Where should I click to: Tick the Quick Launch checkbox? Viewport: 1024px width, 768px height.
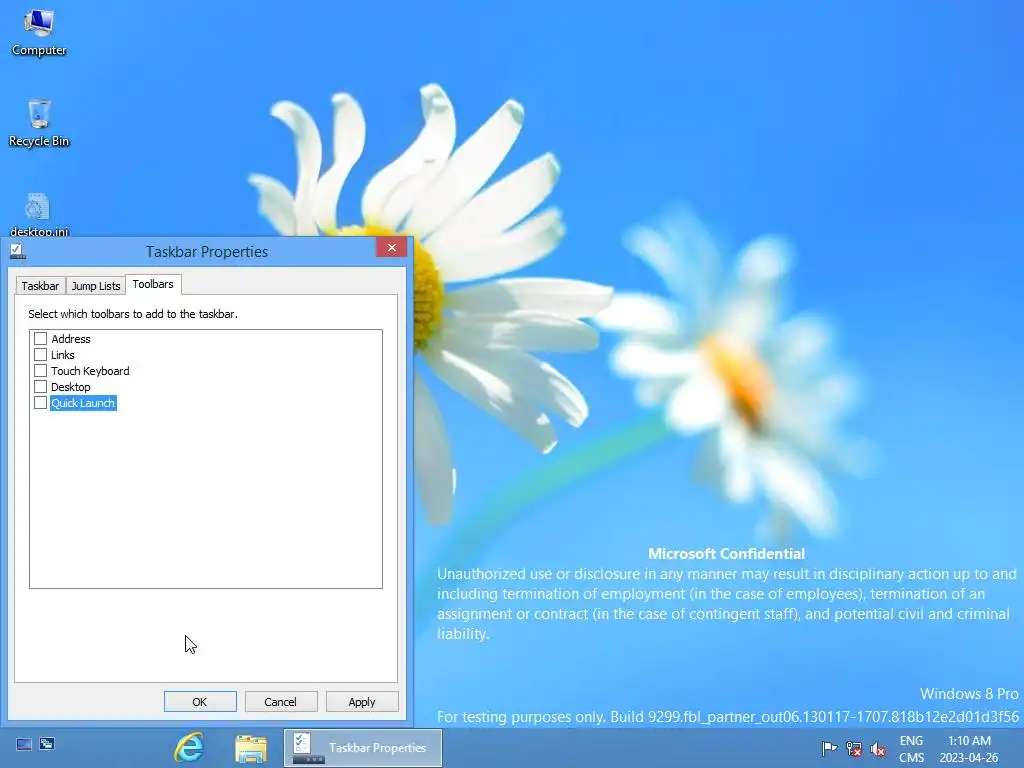tap(40, 402)
